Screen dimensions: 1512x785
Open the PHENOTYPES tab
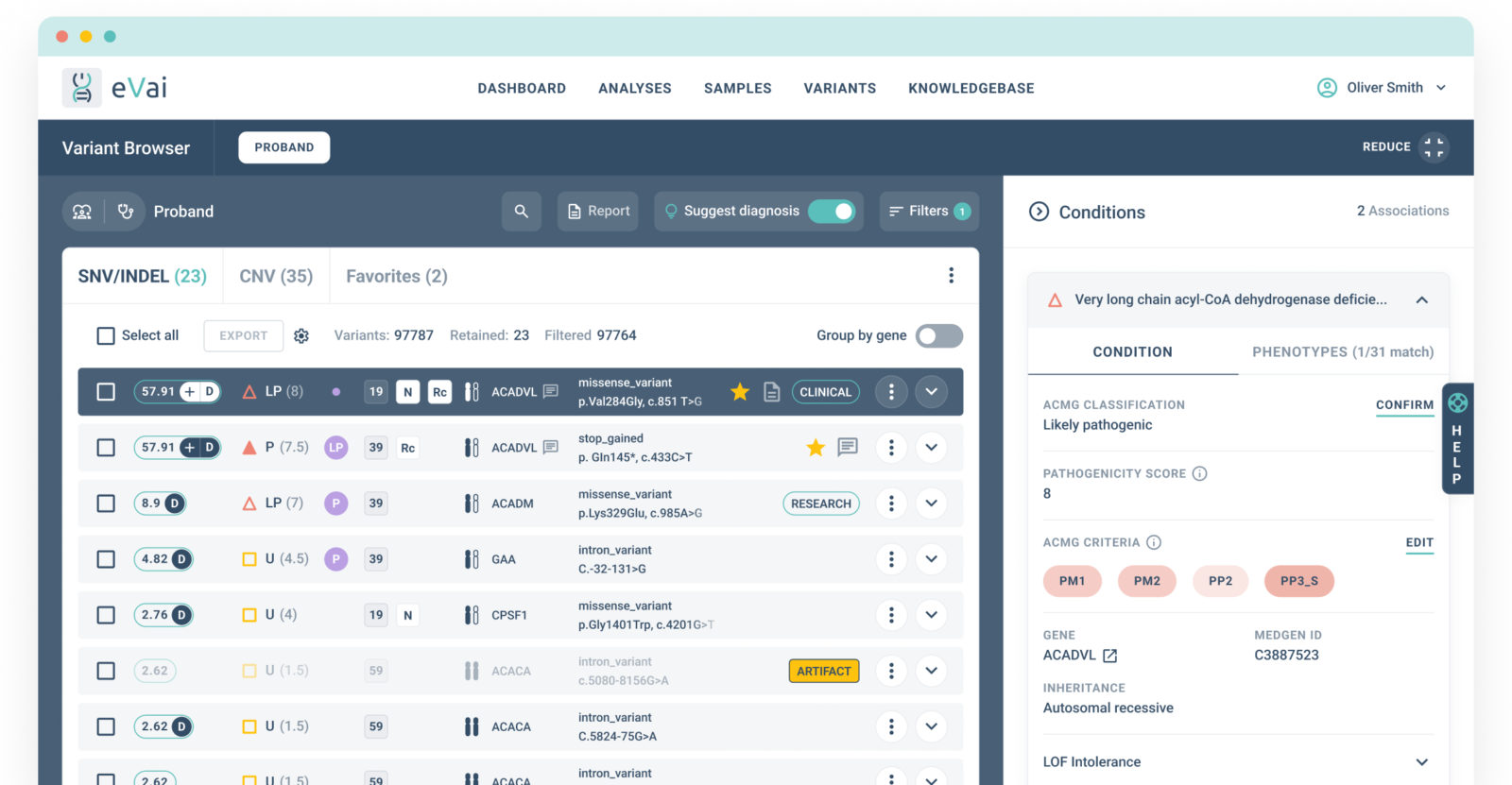click(1343, 352)
